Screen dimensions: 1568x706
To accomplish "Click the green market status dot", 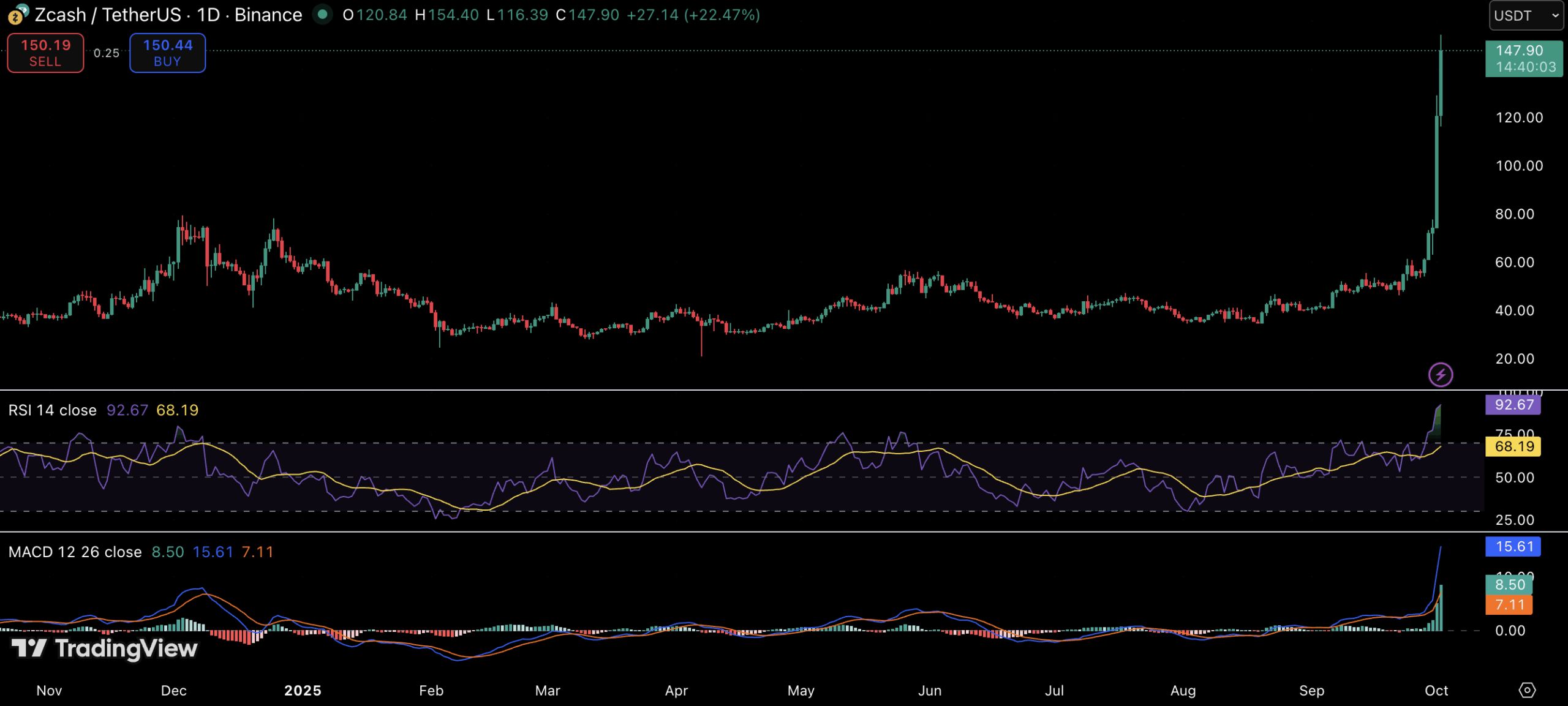I will 322,14.
